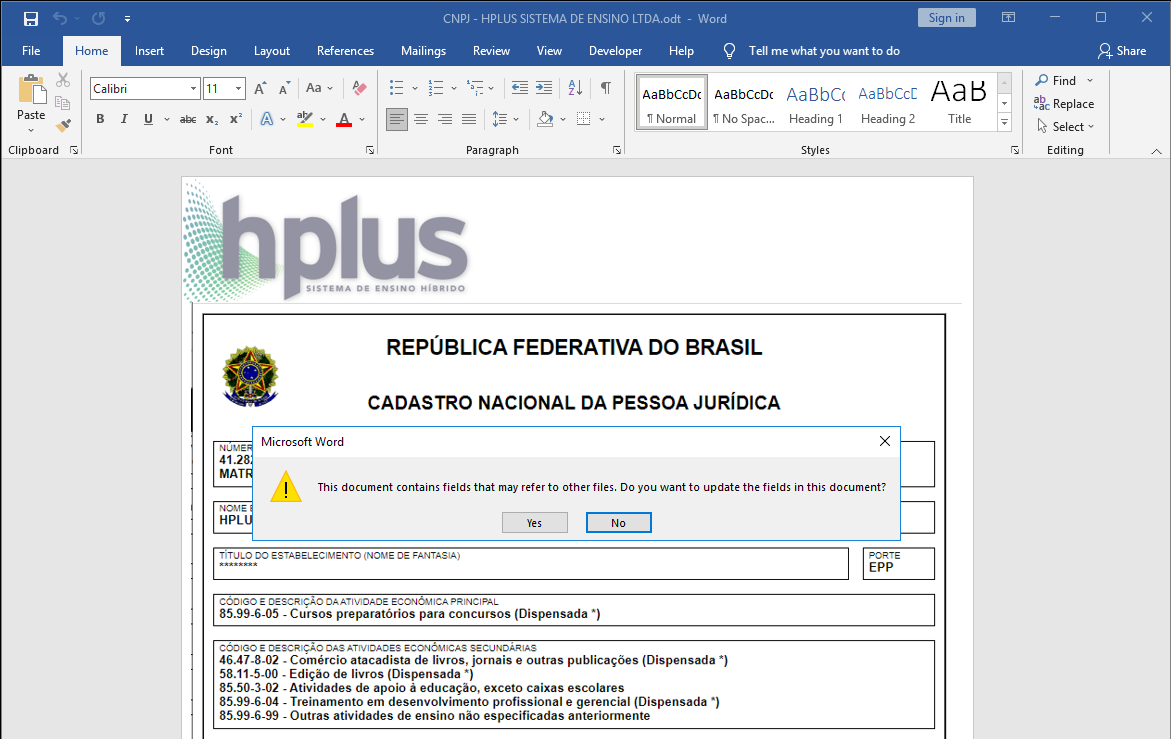Toggle align left paragraph button
1171x739 pixels.
click(397, 119)
